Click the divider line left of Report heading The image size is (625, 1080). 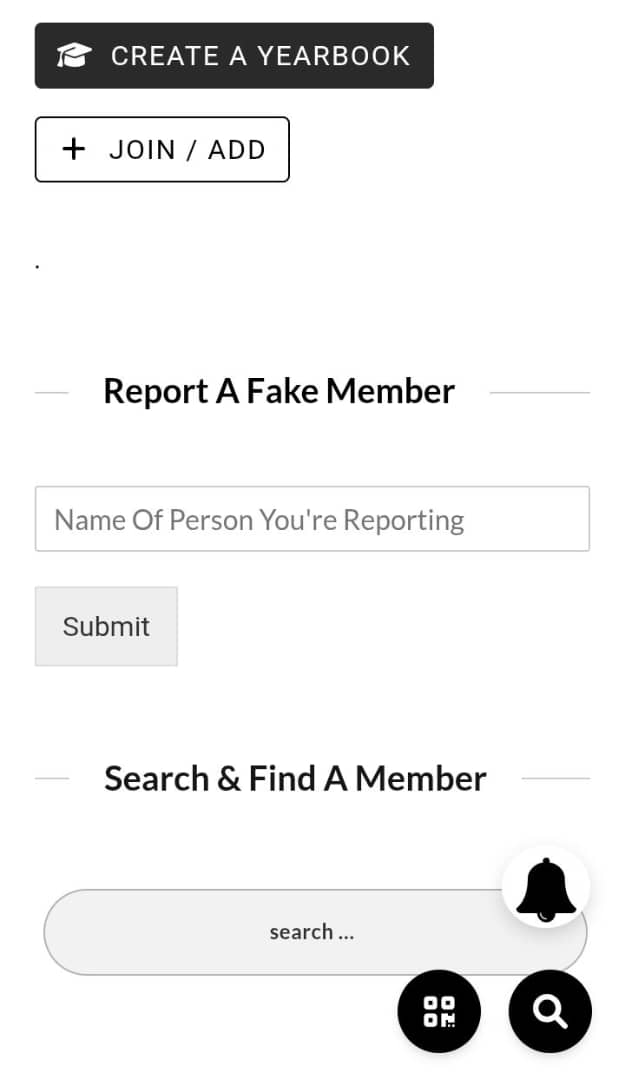(x=51, y=393)
